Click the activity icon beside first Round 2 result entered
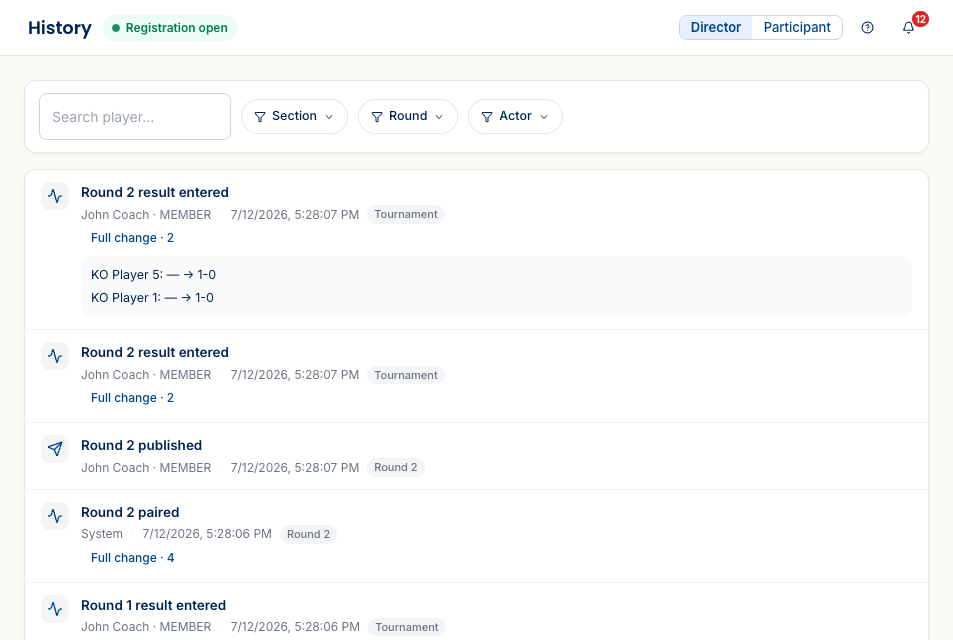 tap(55, 196)
